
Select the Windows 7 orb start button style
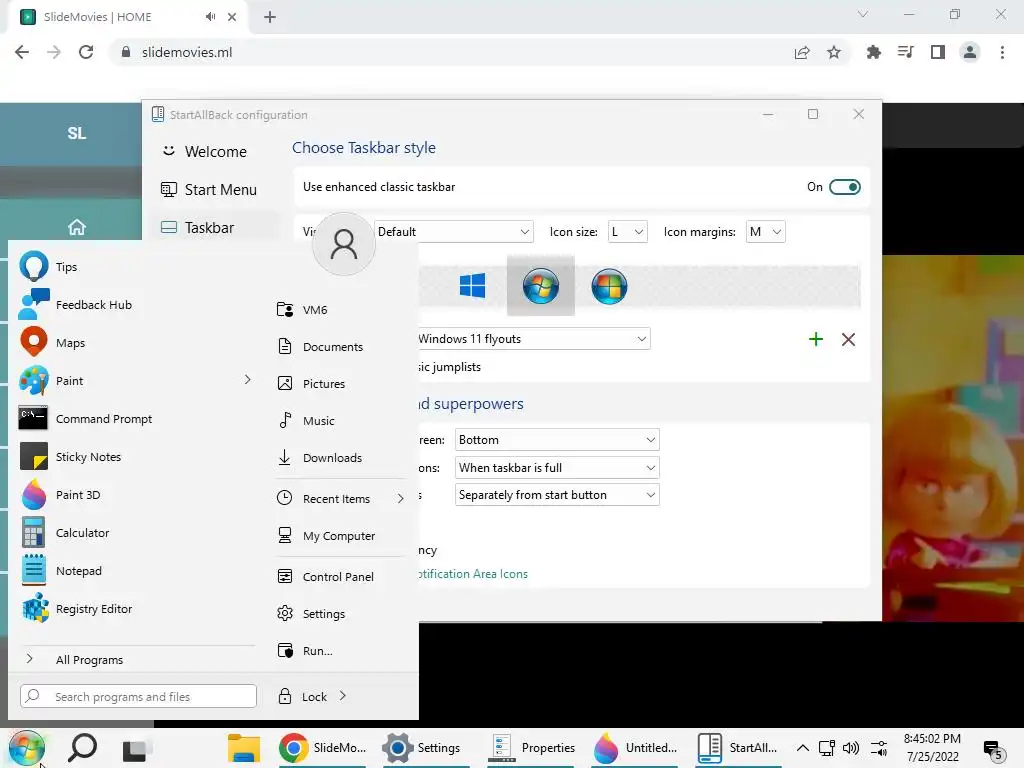click(541, 286)
